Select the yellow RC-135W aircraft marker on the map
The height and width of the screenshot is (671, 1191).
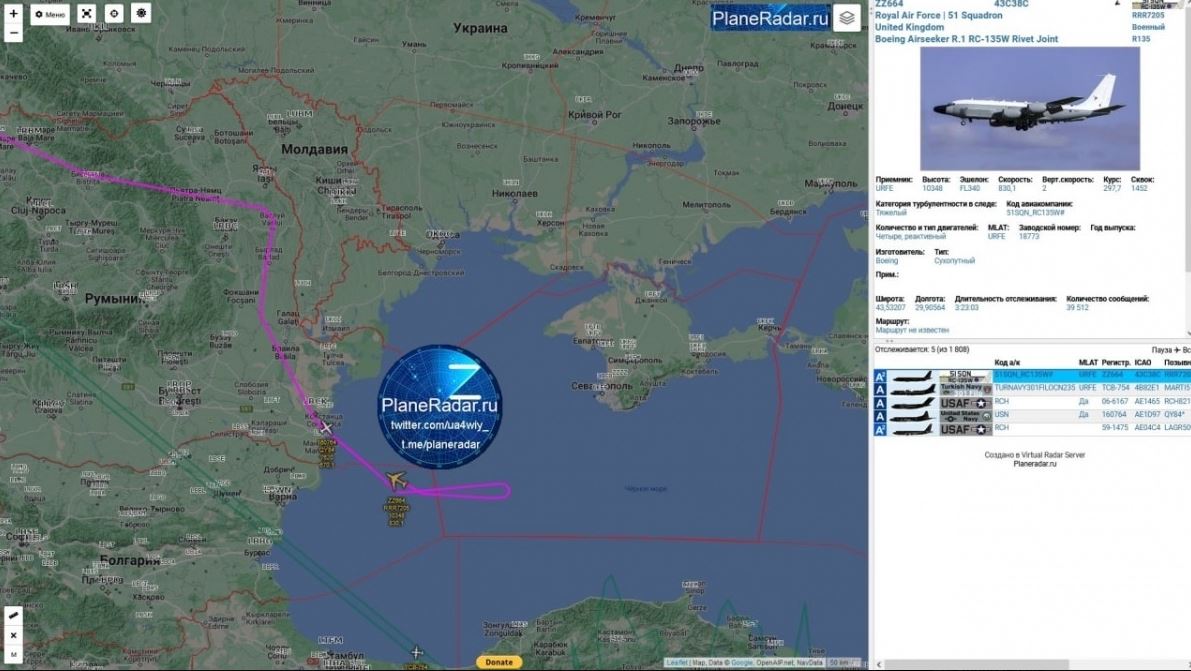point(396,480)
